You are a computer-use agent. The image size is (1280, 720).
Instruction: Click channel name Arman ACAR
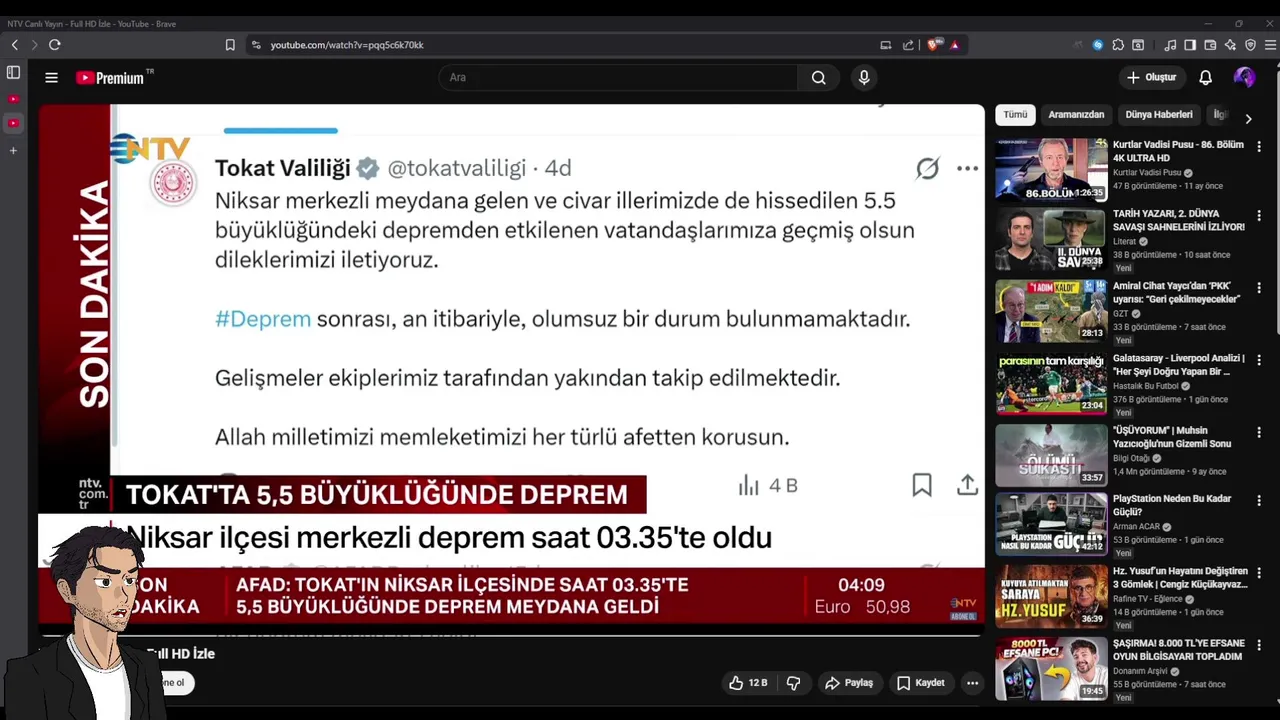click(1136, 526)
